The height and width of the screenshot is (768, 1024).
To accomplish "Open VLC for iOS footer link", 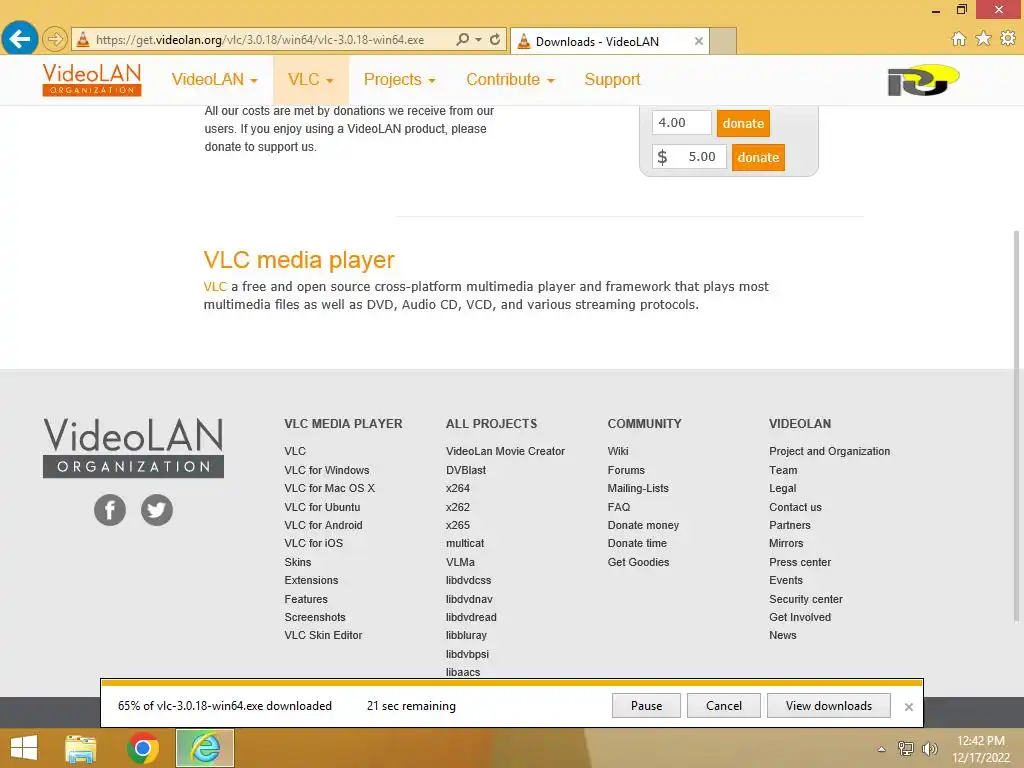I will [x=313, y=543].
